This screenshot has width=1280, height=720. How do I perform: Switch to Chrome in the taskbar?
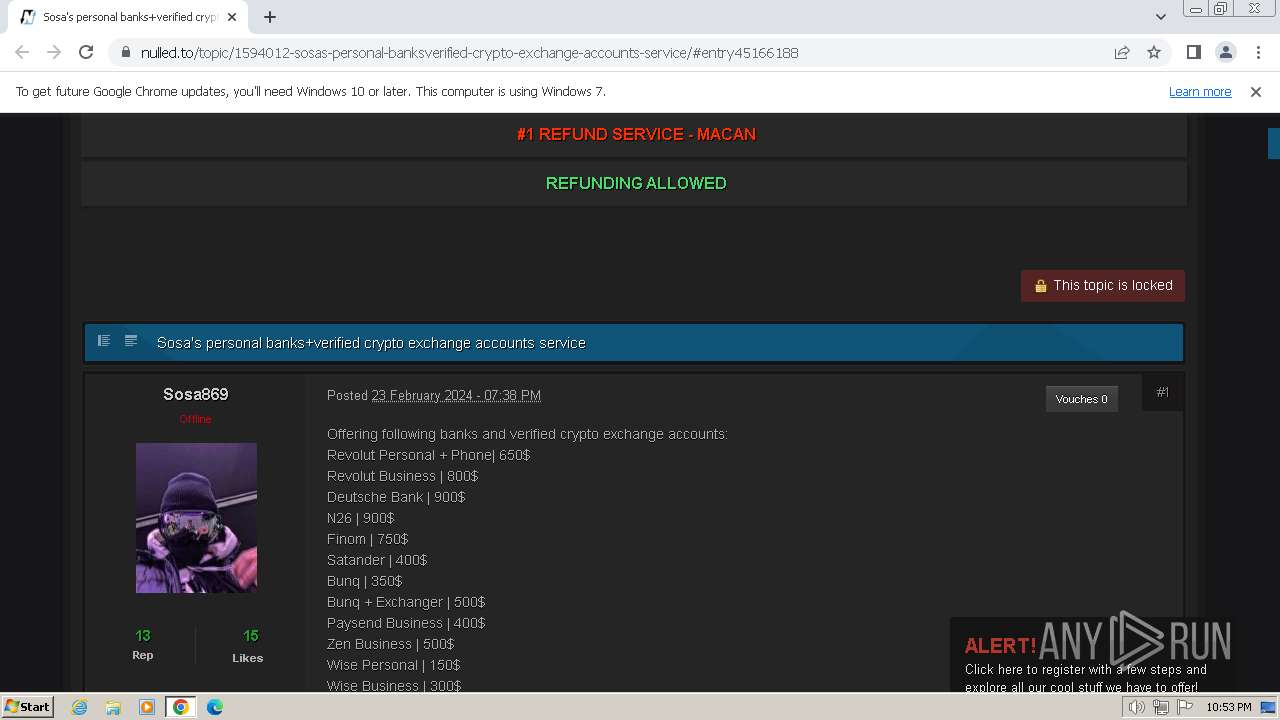pos(181,707)
